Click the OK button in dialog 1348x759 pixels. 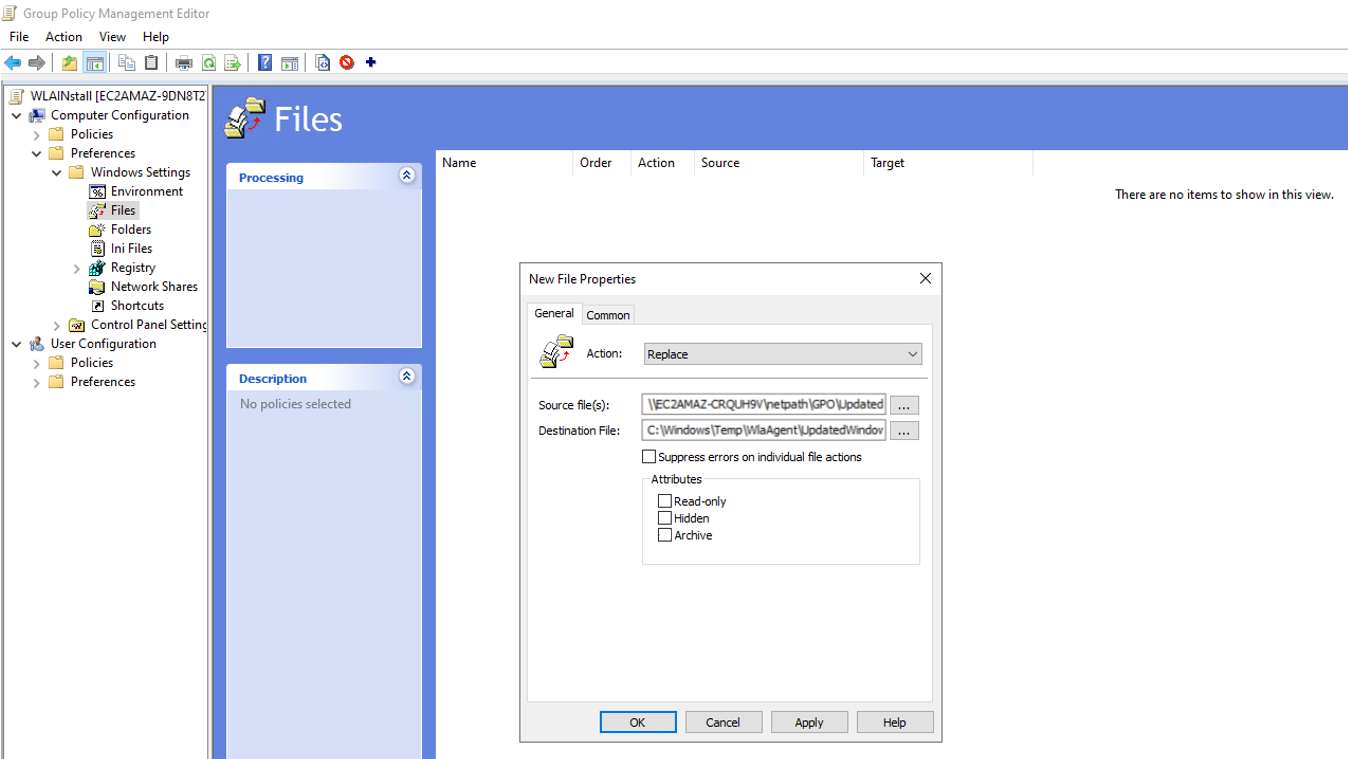(x=637, y=722)
